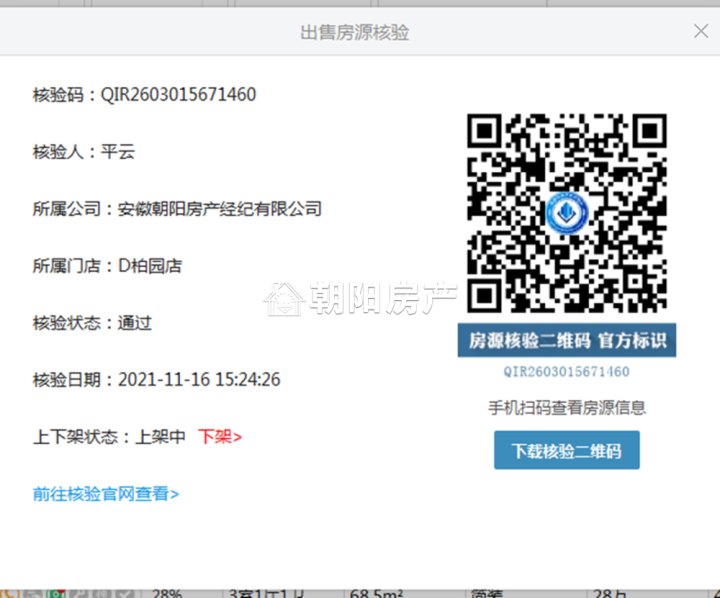Click company name 安徽朝阳房产经纪有限公司
Image resolution: width=720 pixels, height=598 pixels.
pyautogui.click(x=219, y=209)
